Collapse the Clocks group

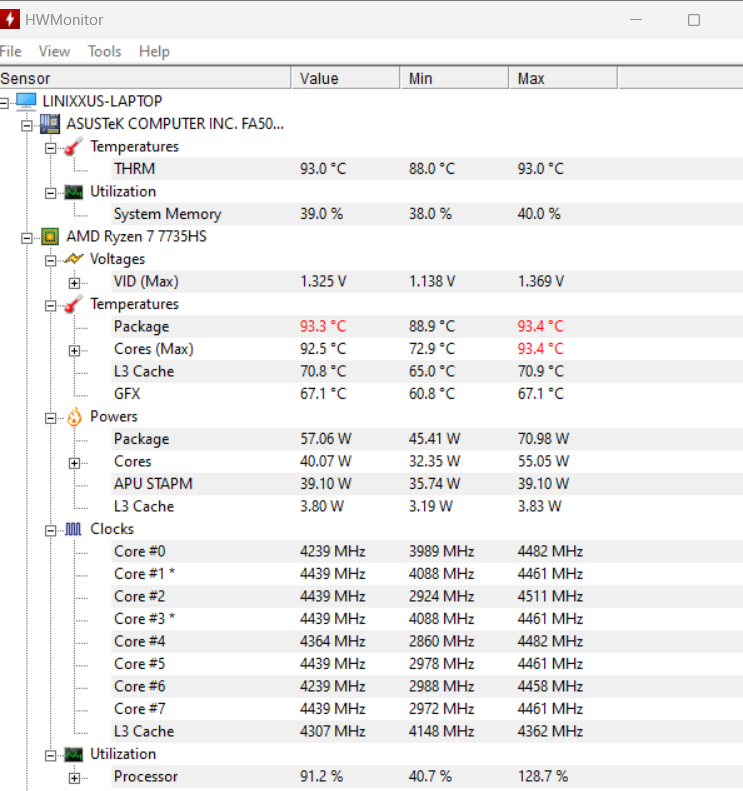click(50, 531)
